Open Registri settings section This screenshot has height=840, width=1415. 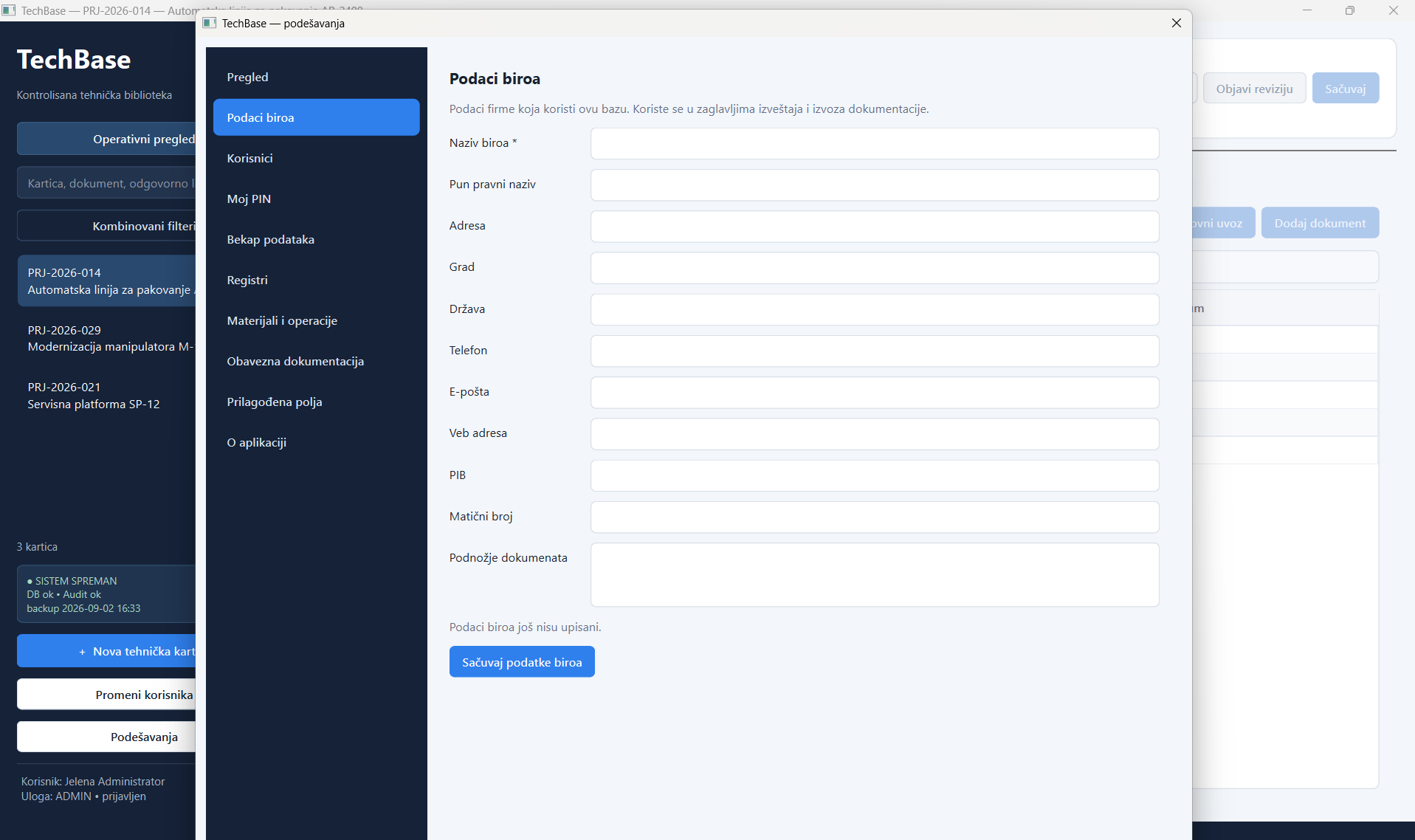316,280
